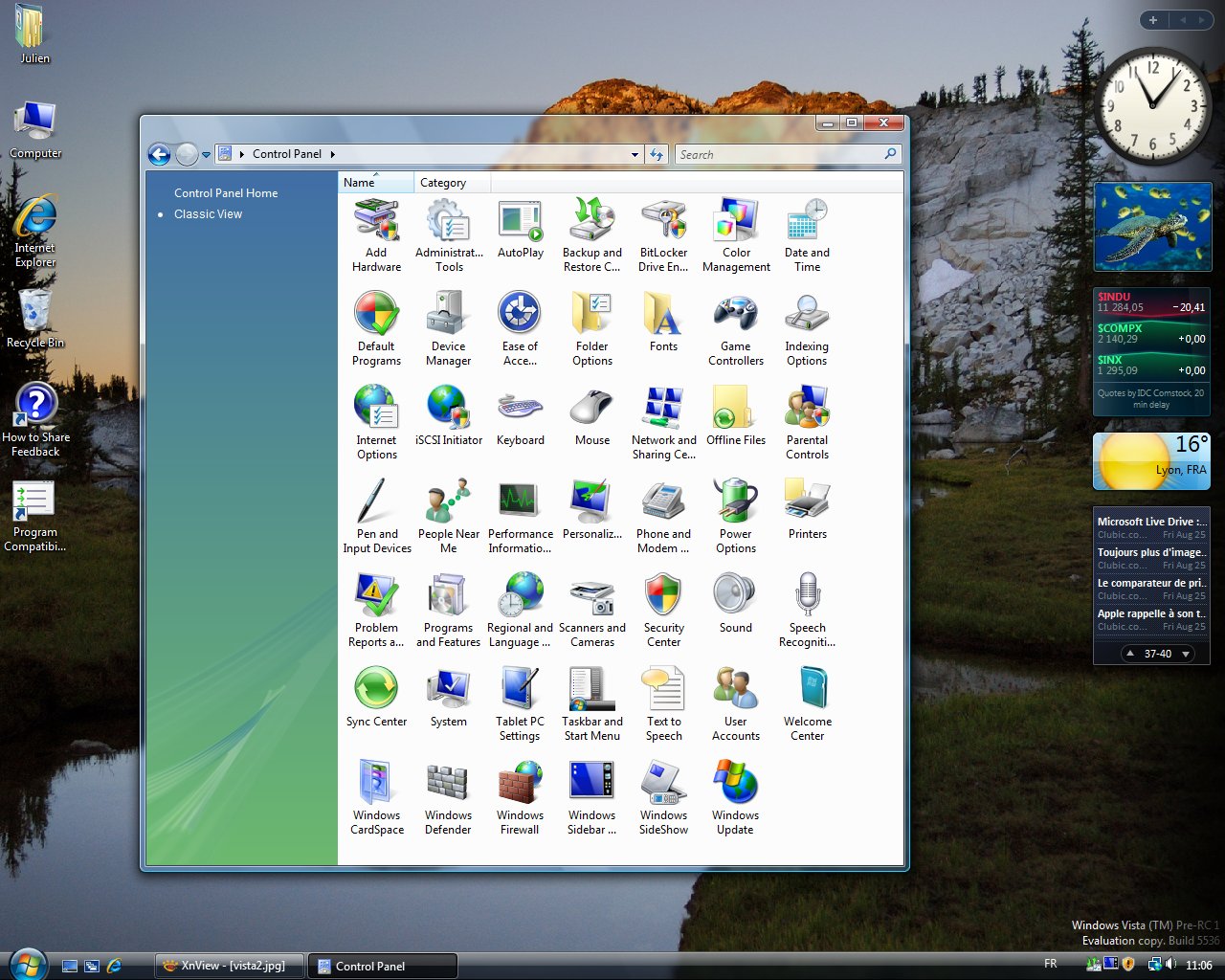Open Offline Files

click(735, 416)
